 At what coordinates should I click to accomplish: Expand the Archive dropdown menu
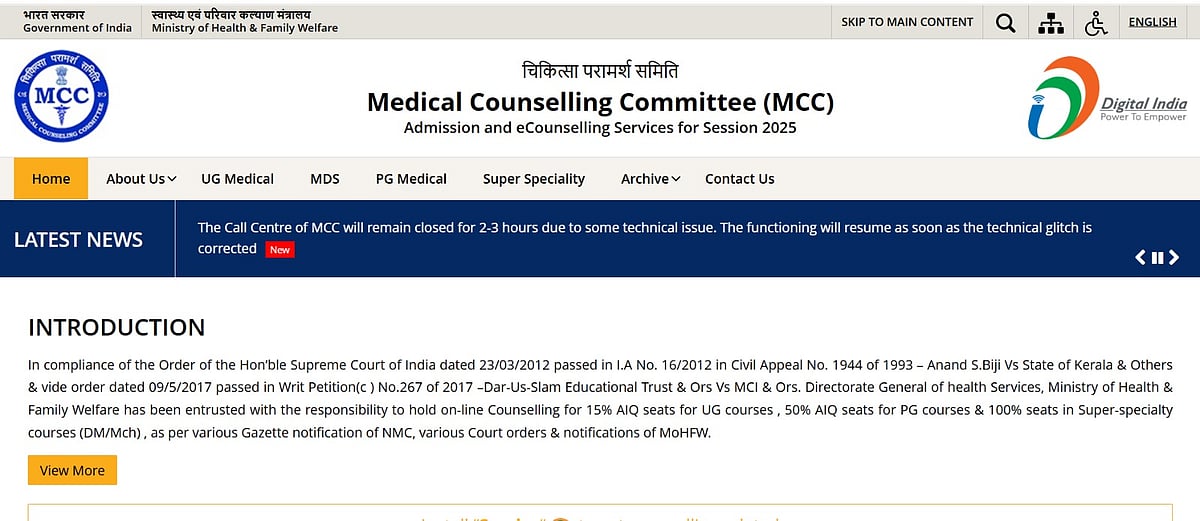[650, 179]
